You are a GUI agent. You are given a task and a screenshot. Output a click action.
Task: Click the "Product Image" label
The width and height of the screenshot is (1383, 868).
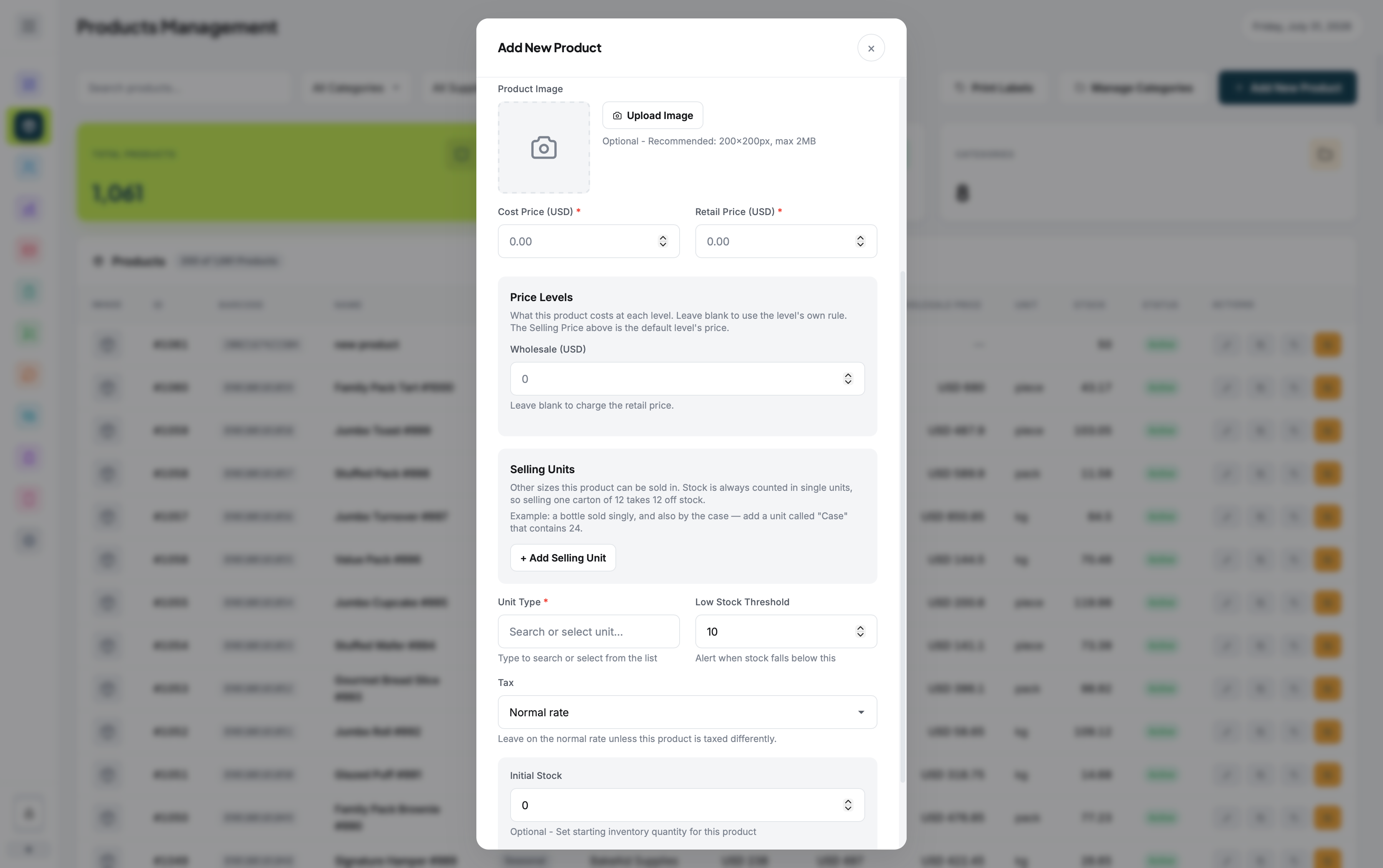click(530, 89)
